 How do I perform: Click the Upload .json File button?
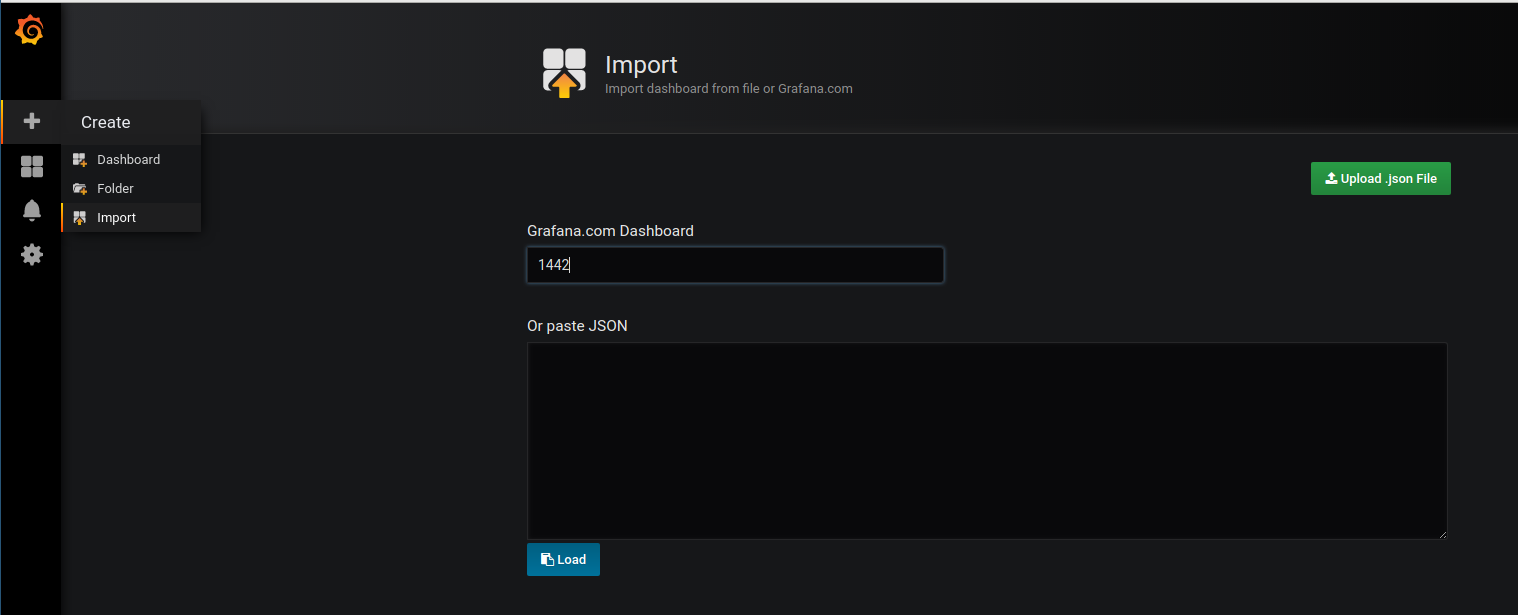(1380, 178)
